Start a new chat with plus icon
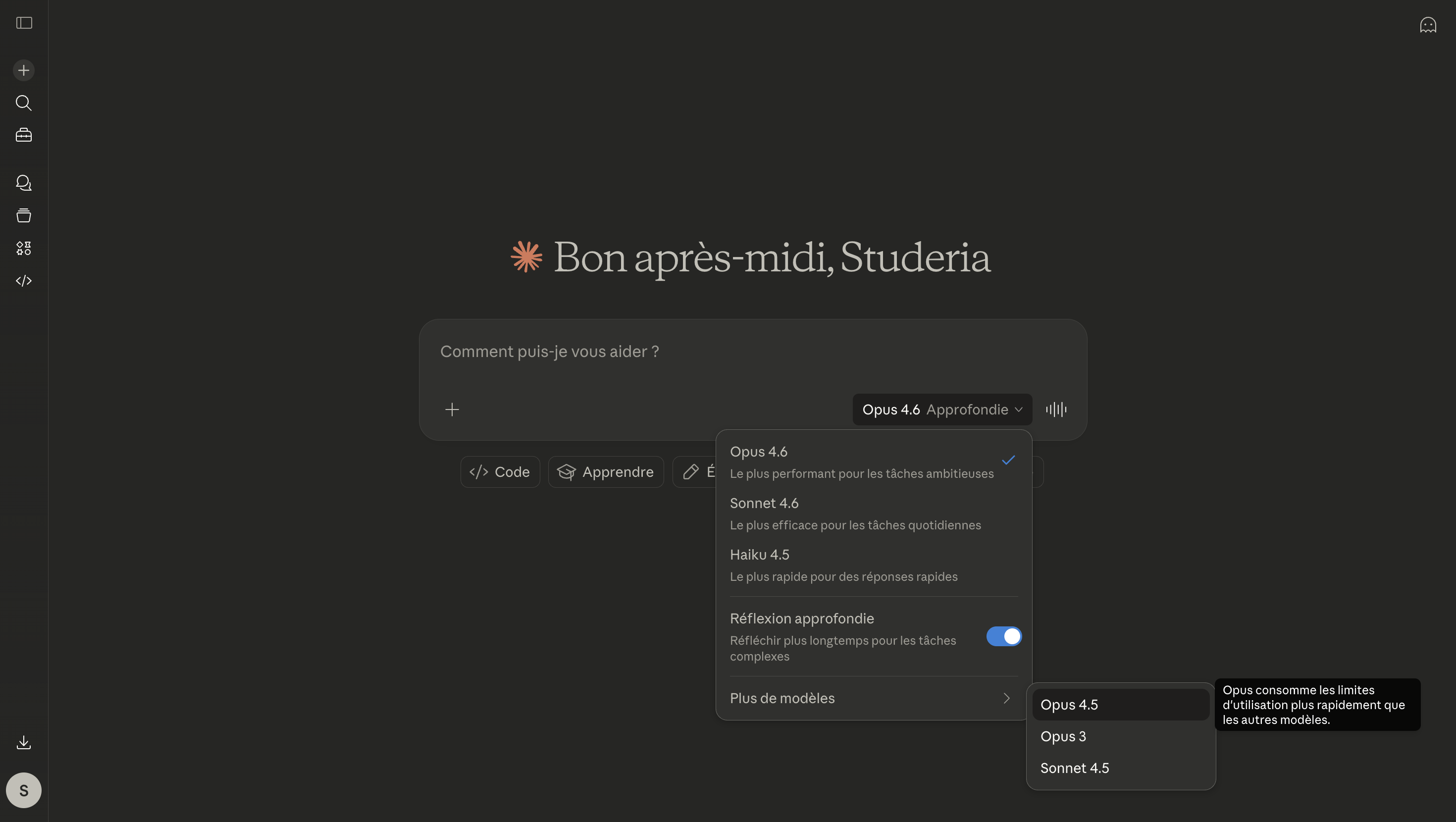Screen dimensions: 1456x822 pyautogui.click(x=24, y=71)
